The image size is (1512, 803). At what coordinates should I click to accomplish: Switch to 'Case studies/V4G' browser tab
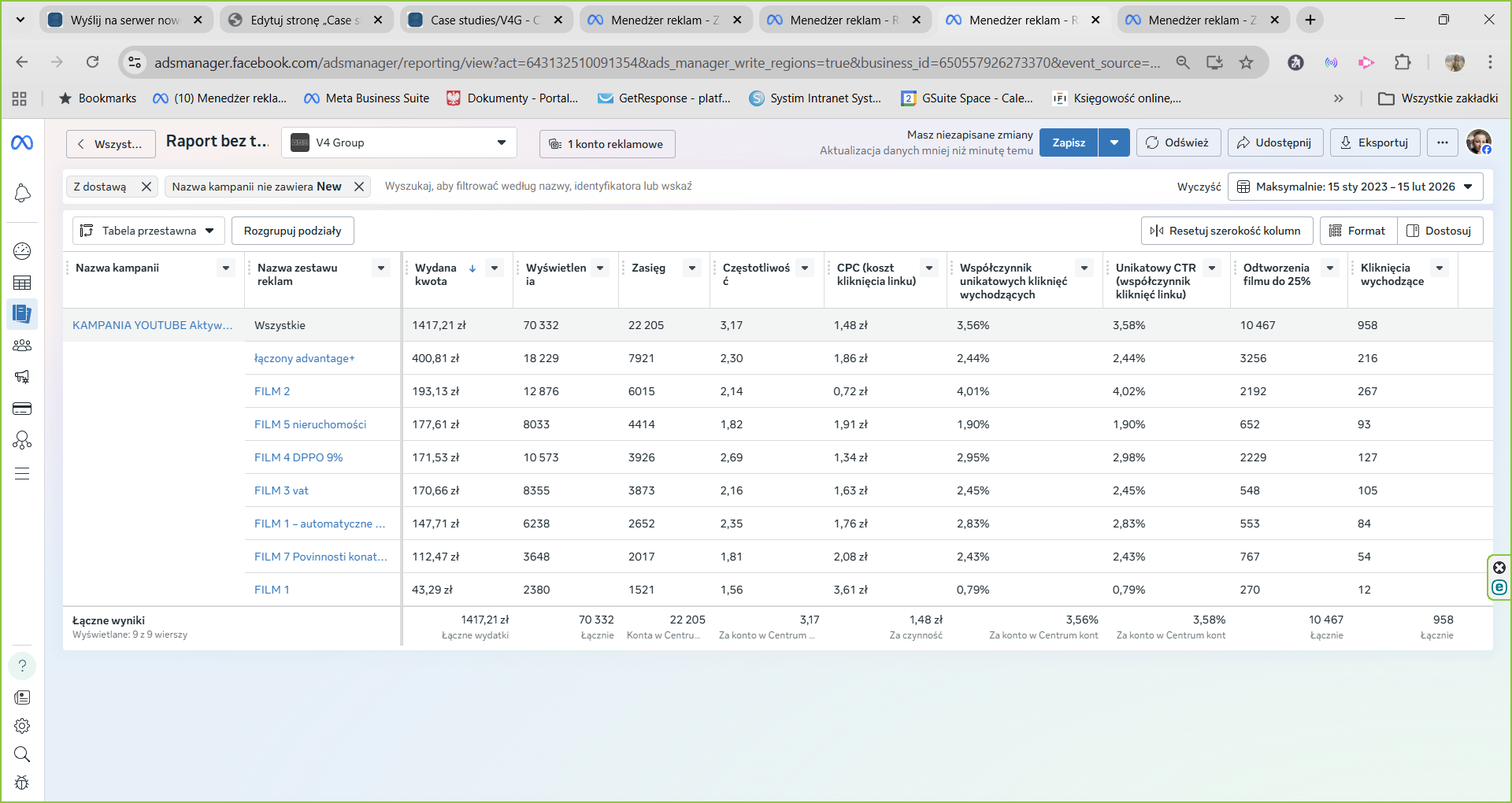(x=485, y=20)
